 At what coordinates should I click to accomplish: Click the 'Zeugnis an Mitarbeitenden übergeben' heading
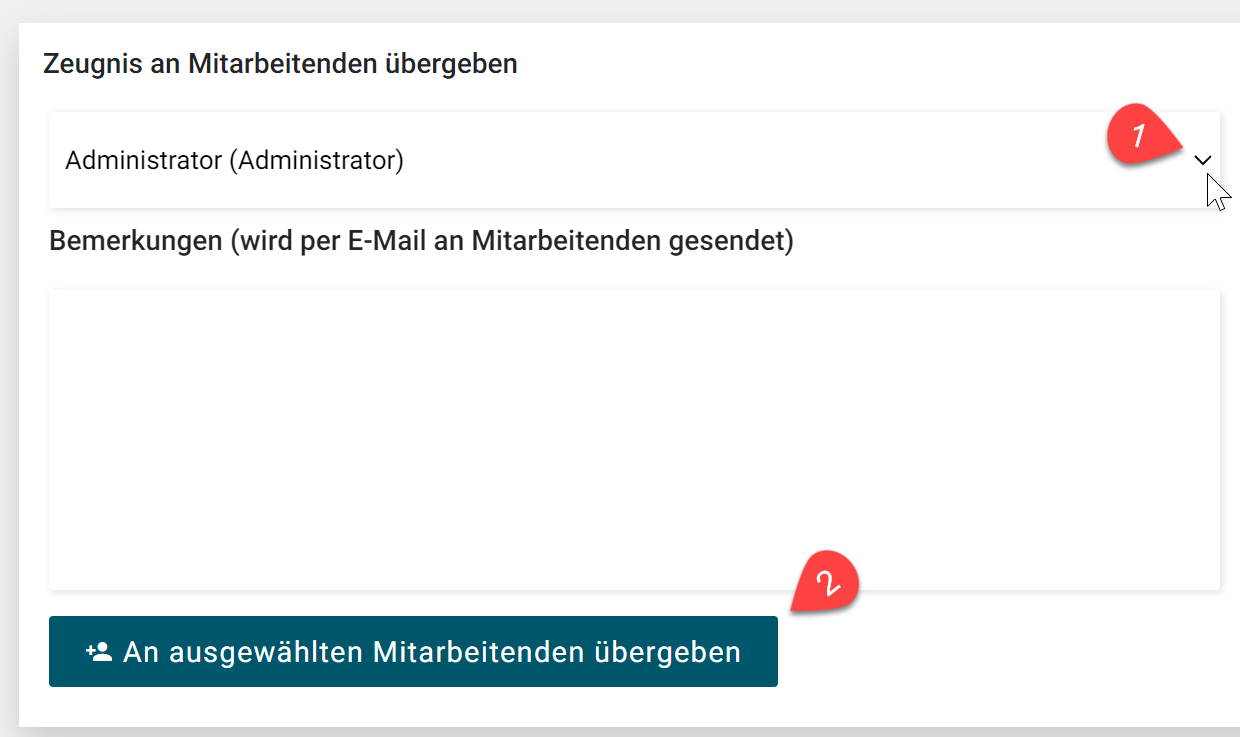click(280, 64)
